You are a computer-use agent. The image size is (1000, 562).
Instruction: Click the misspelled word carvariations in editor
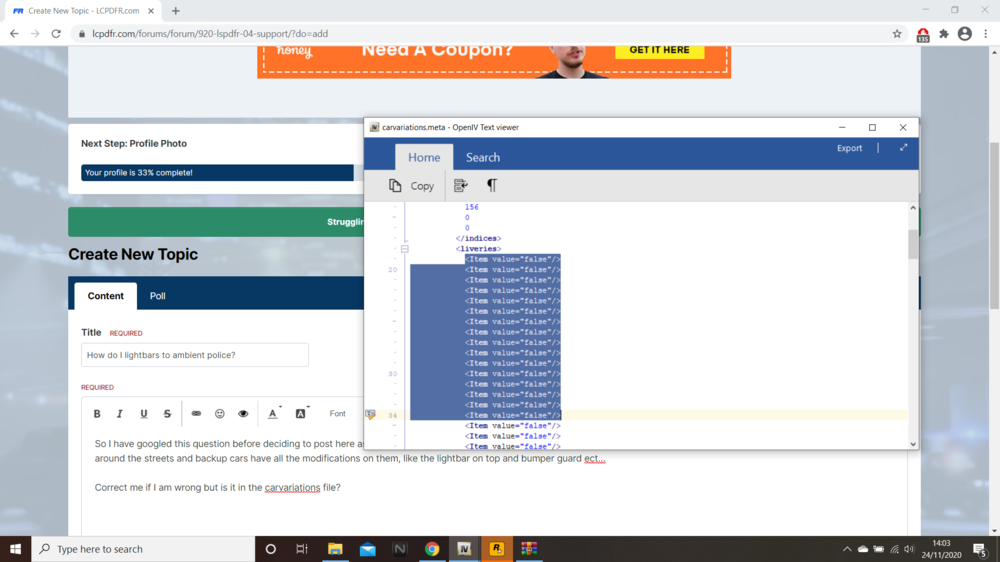coord(292,487)
